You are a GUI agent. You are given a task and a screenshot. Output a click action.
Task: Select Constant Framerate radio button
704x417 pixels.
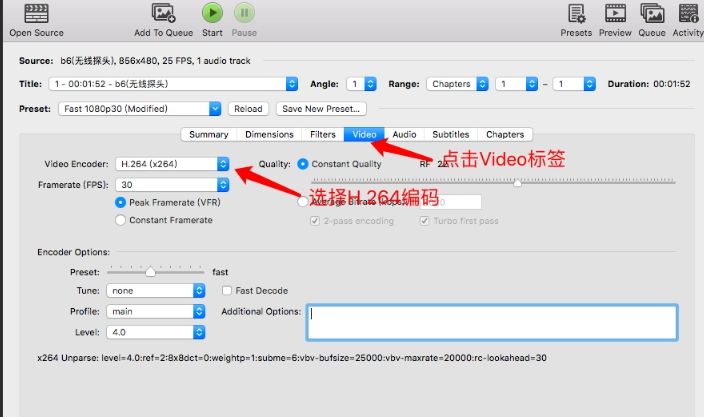(x=120, y=220)
